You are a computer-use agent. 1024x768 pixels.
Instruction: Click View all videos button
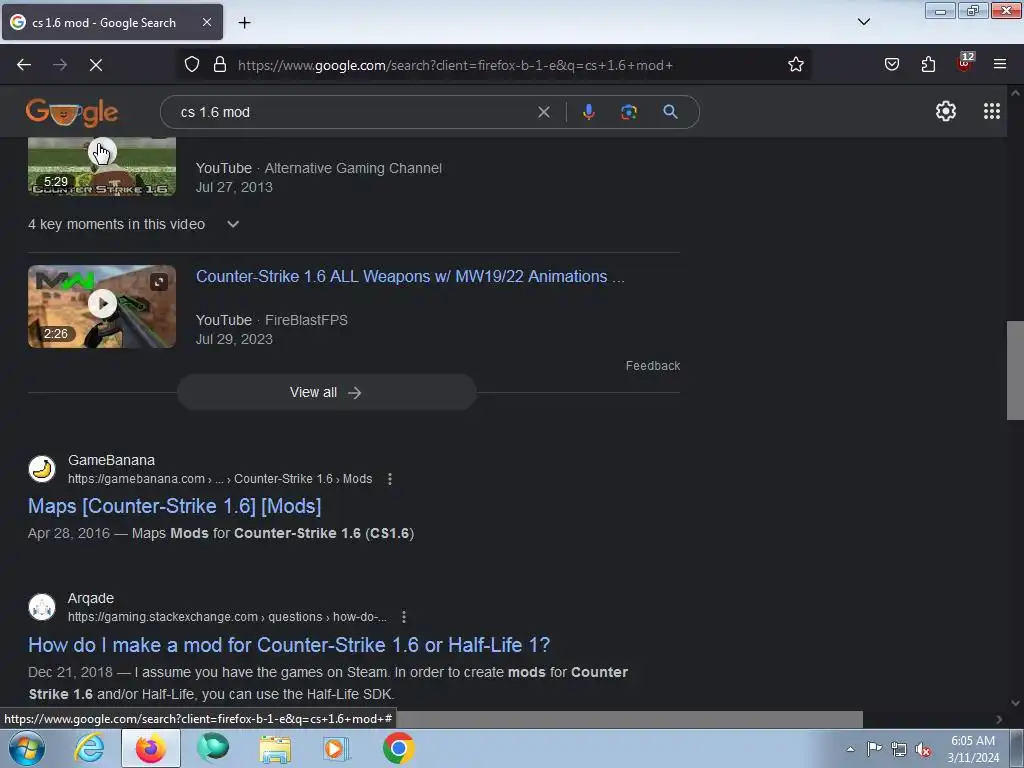(327, 392)
